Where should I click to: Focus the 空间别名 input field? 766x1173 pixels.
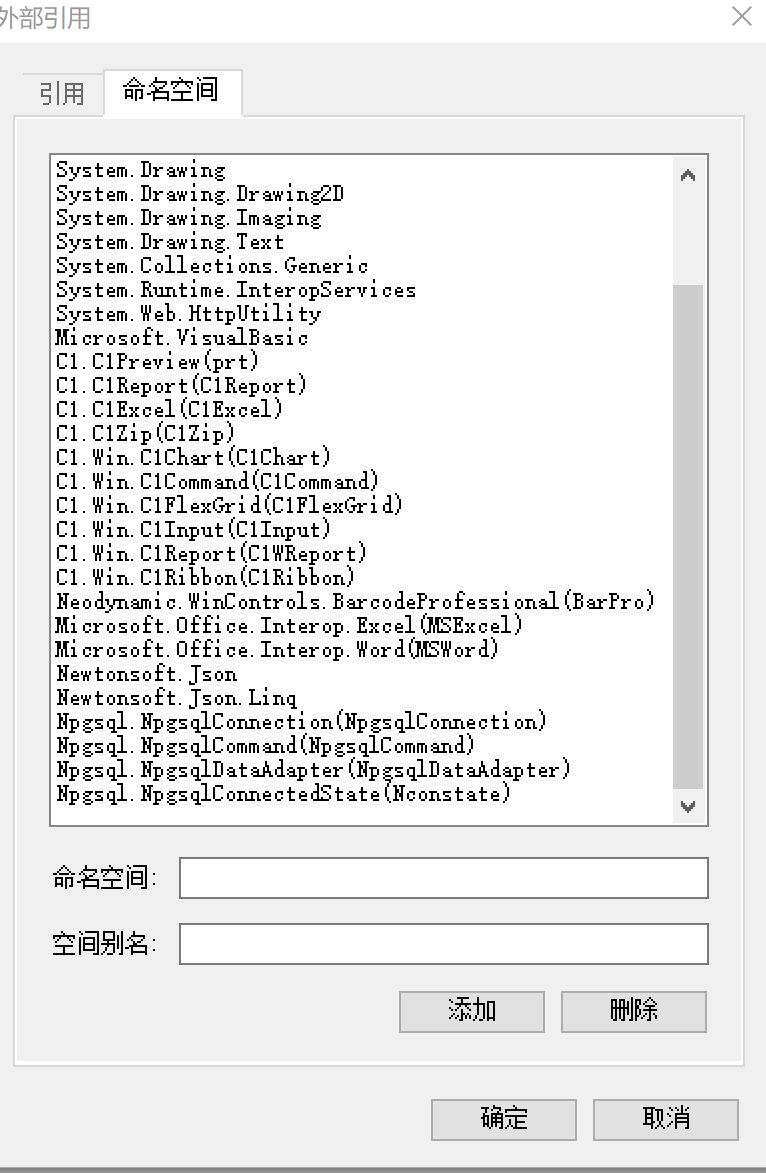coord(444,943)
